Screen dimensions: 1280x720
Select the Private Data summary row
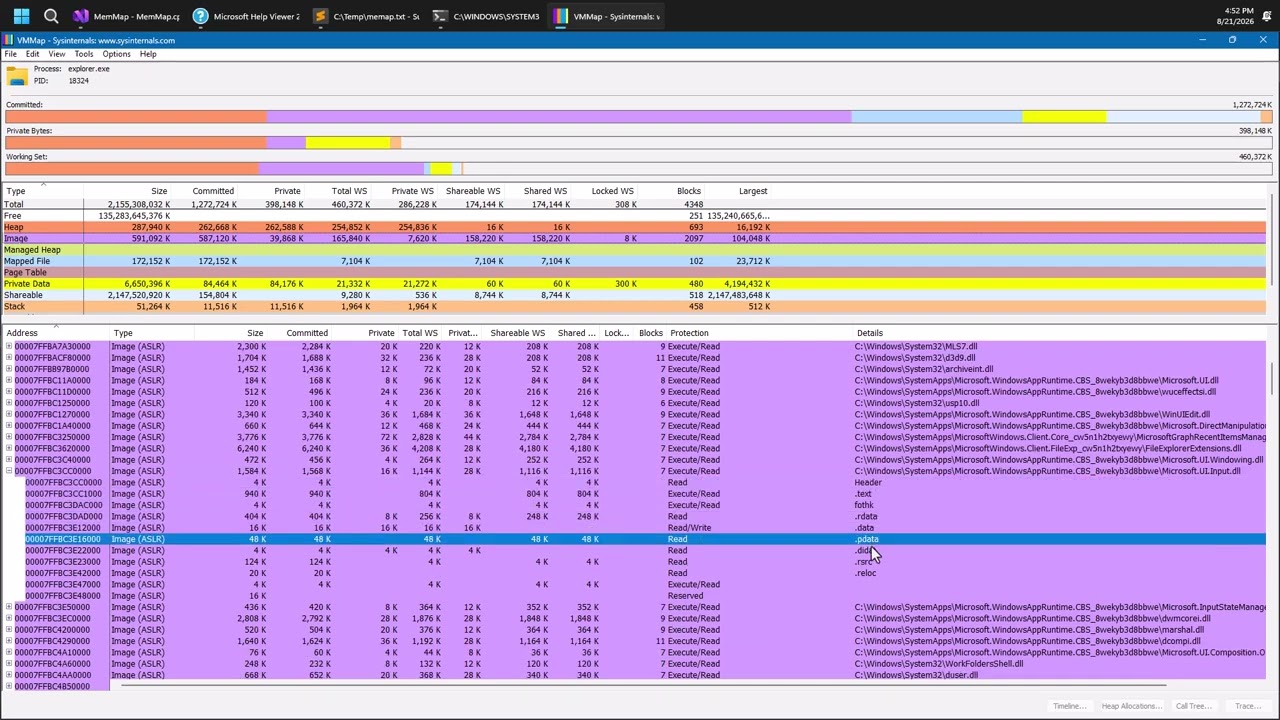[635, 284]
